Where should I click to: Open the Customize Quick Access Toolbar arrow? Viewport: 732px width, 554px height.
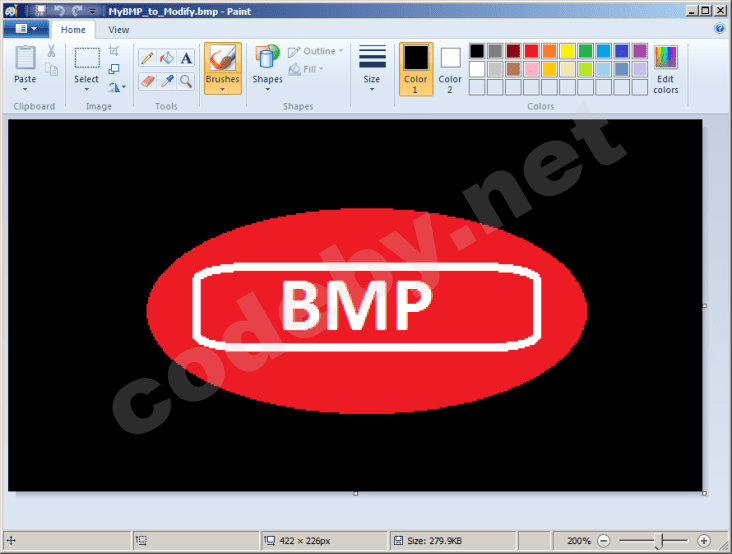[x=92, y=11]
